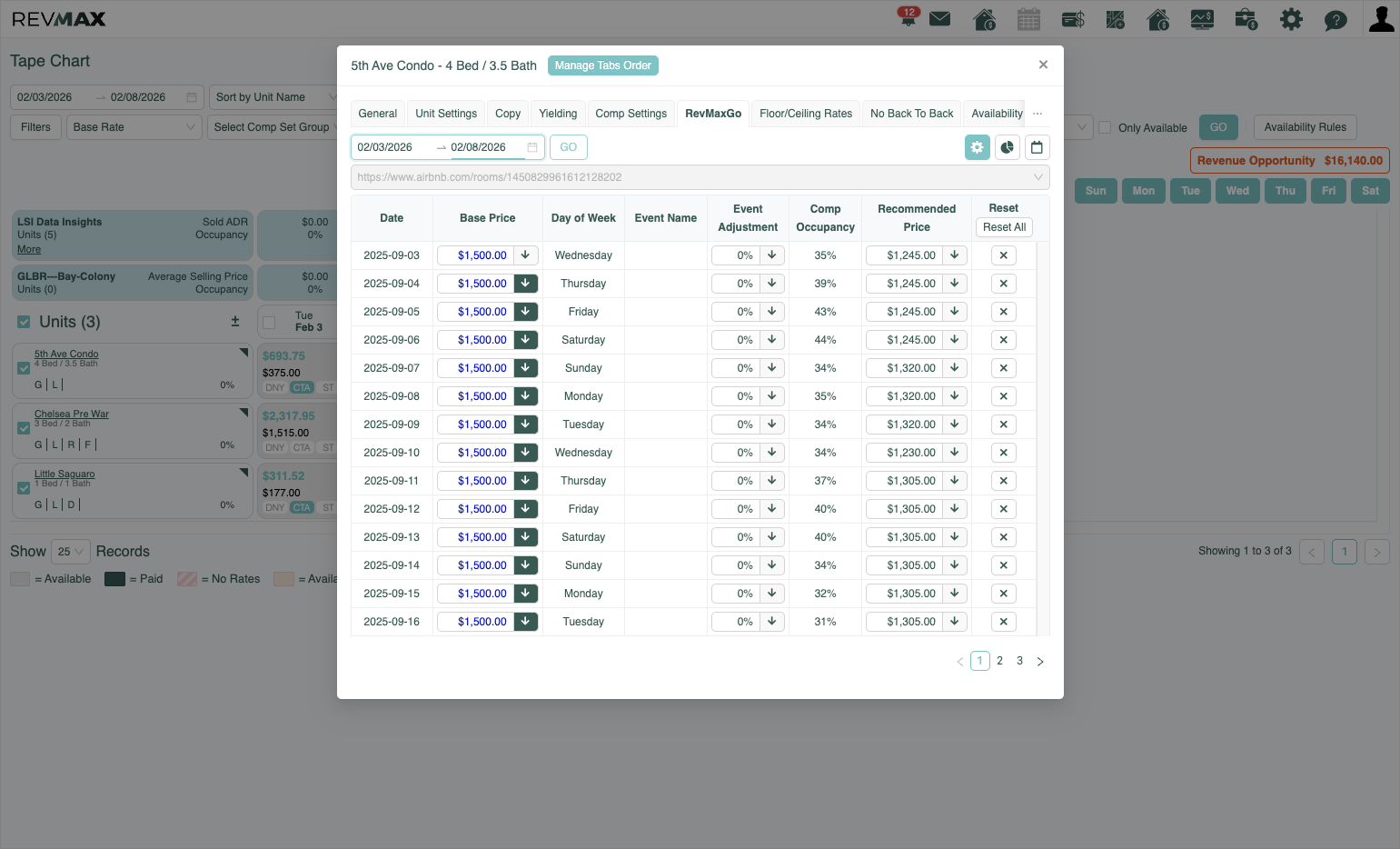
Task: Open the help chat bubble icon
Action: click(1335, 20)
